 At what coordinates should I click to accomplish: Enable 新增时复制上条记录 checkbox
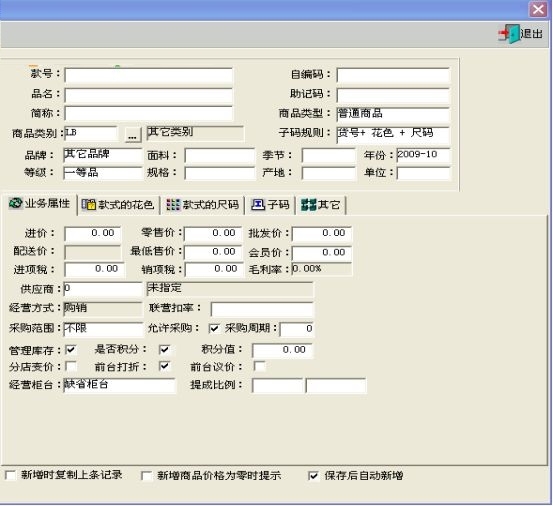tap(11, 475)
